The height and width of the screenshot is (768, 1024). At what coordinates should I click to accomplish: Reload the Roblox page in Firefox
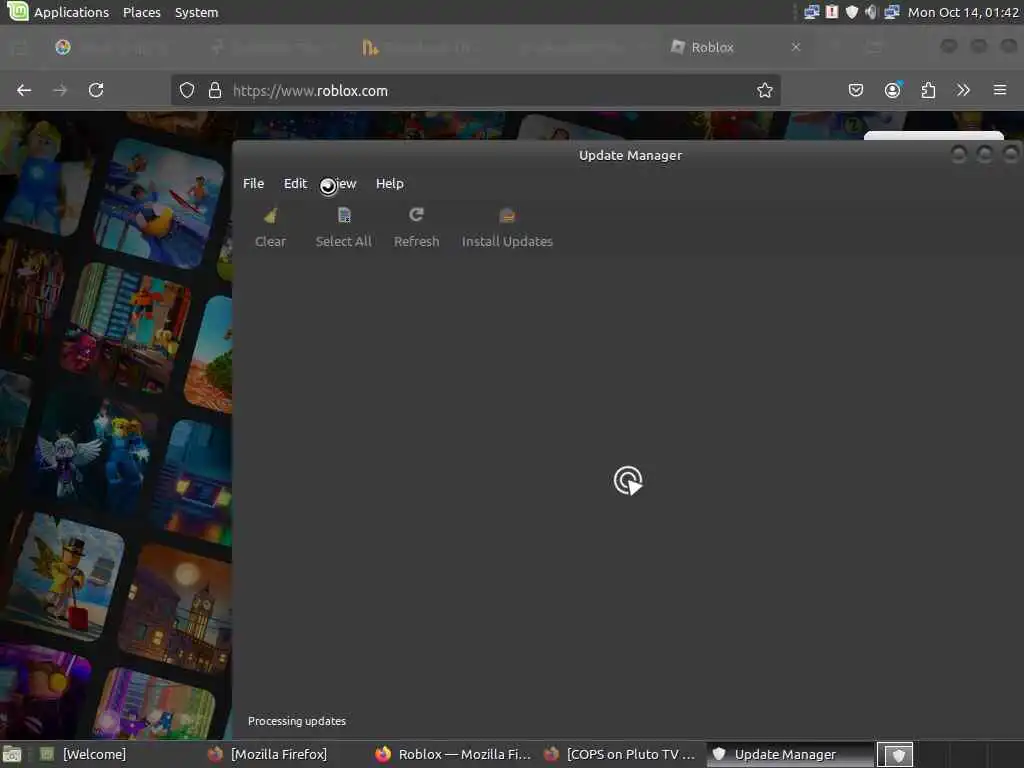point(96,90)
